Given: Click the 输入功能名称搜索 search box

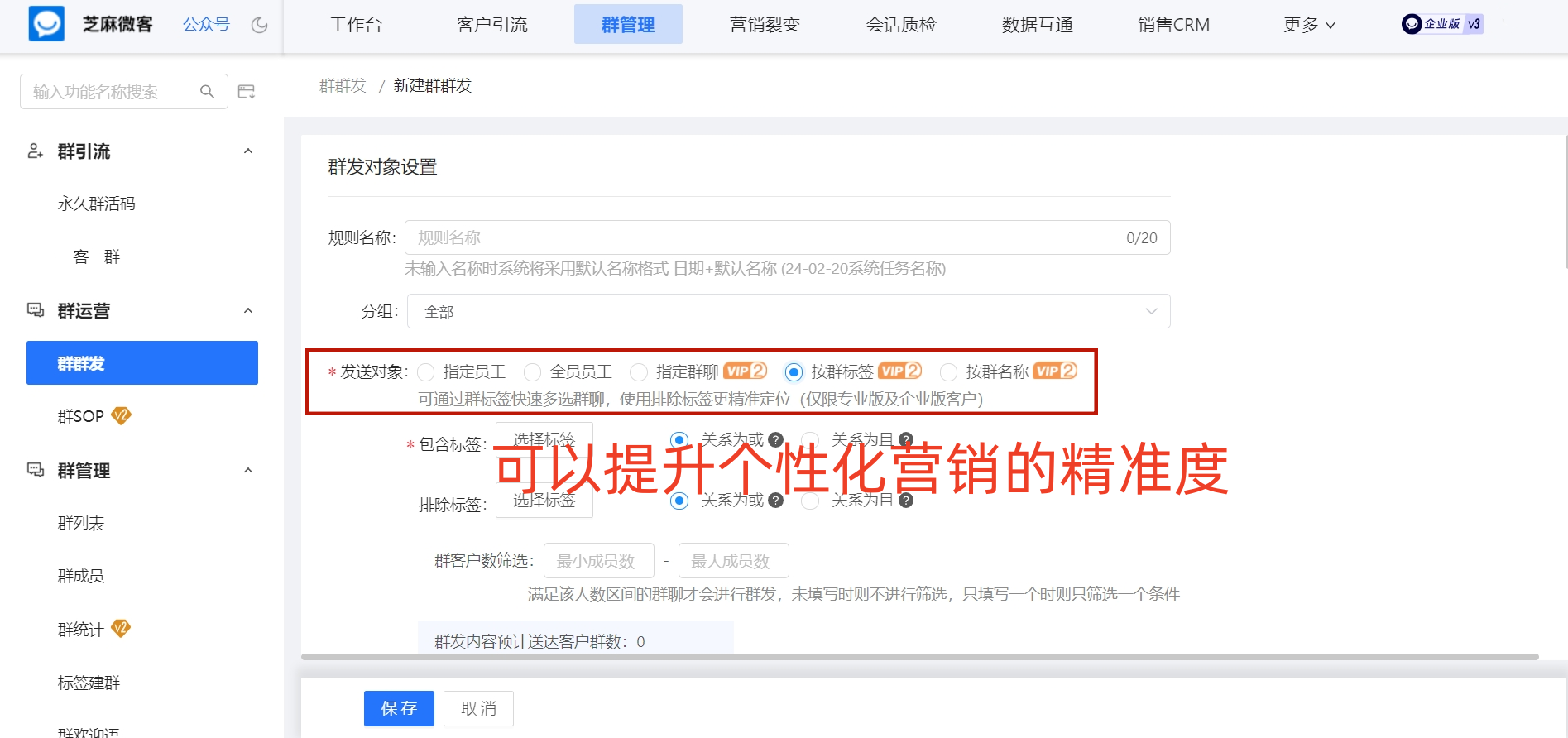Looking at the screenshot, I should pyautogui.click(x=124, y=91).
